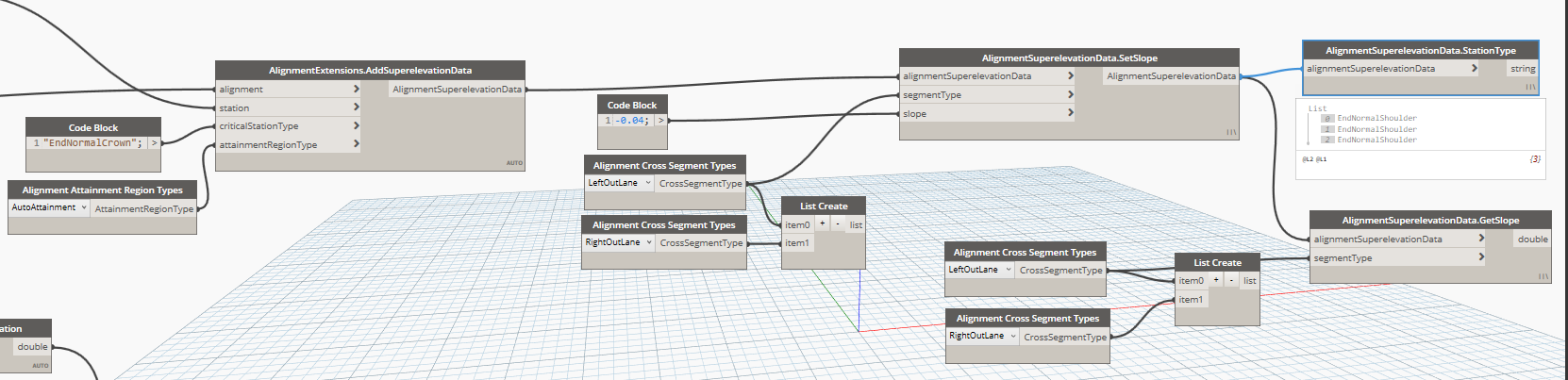Click SetSlope AlignmentSuperelevationData output port
Image resolution: width=1568 pixels, height=380 pixels.
coord(1171,75)
